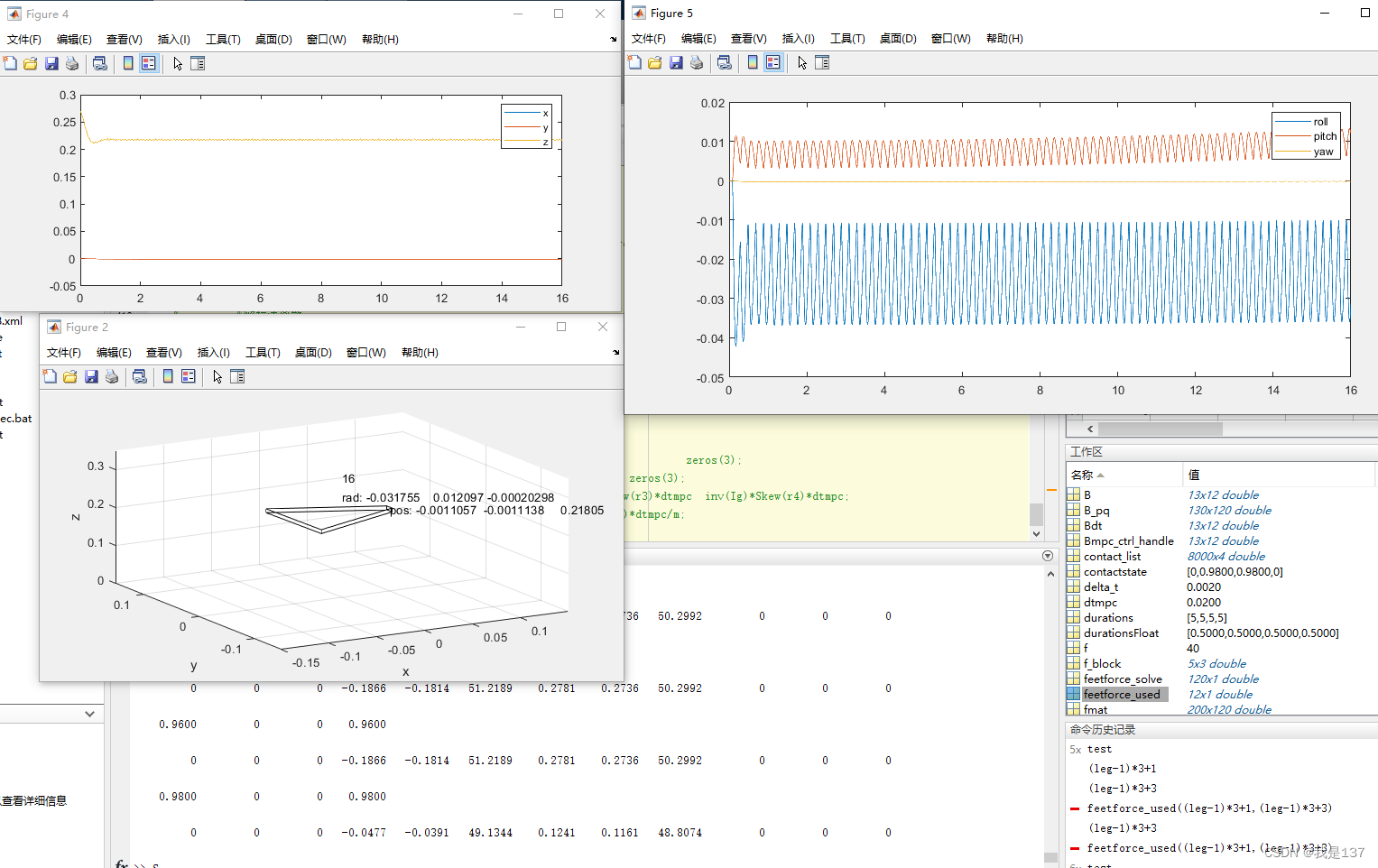Click Open File icon in Figure 2

(x=70, y=376)
